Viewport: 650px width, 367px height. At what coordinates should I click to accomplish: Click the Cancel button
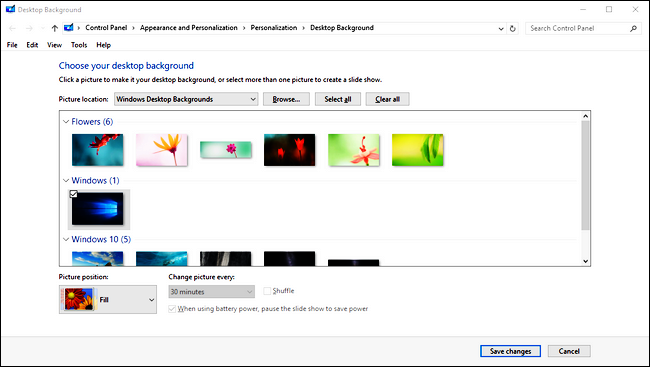click(569, 351)
